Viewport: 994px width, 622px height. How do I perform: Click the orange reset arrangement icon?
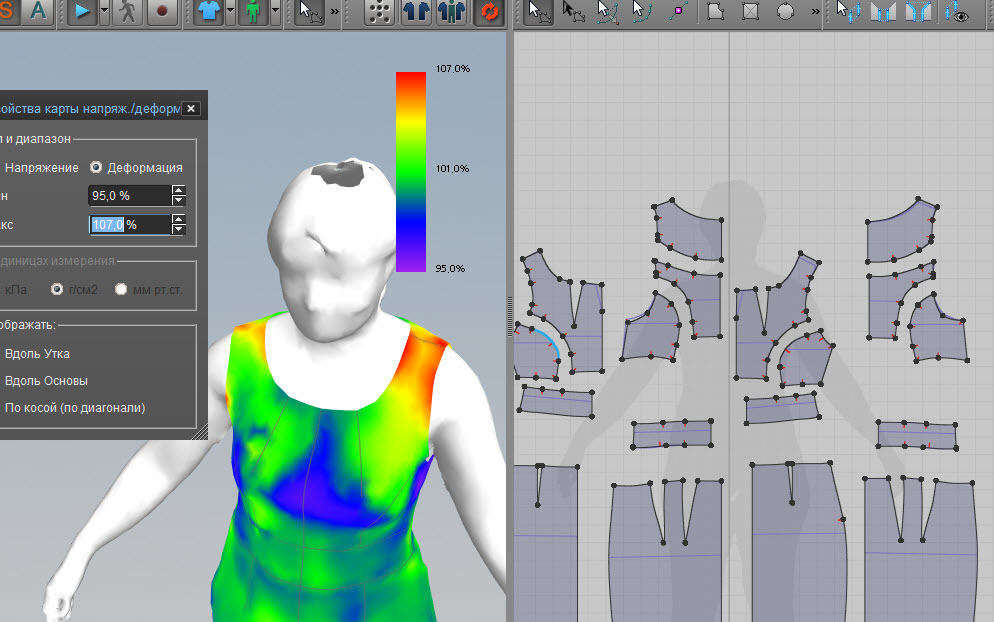coord(490,12)
